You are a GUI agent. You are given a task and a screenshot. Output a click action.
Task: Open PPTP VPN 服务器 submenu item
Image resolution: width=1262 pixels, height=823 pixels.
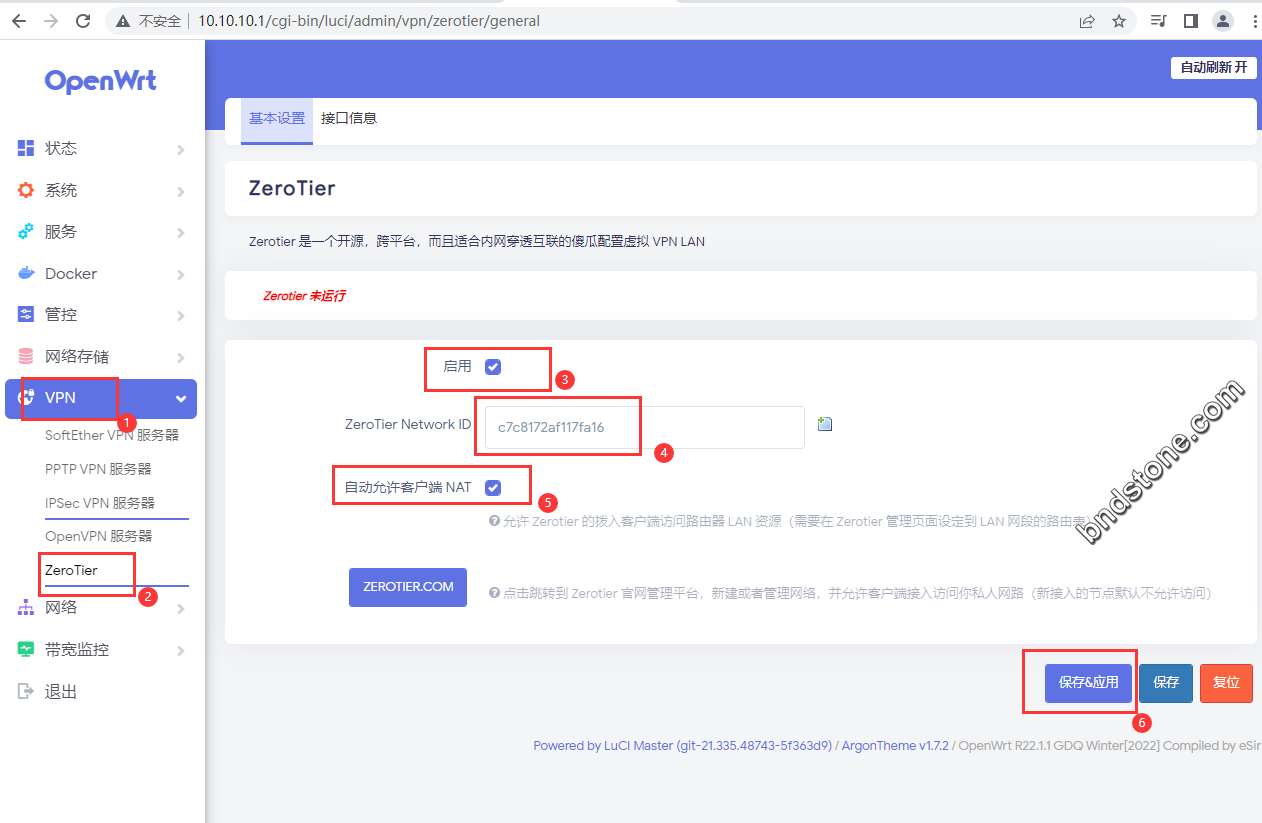(x=98, y=469)
